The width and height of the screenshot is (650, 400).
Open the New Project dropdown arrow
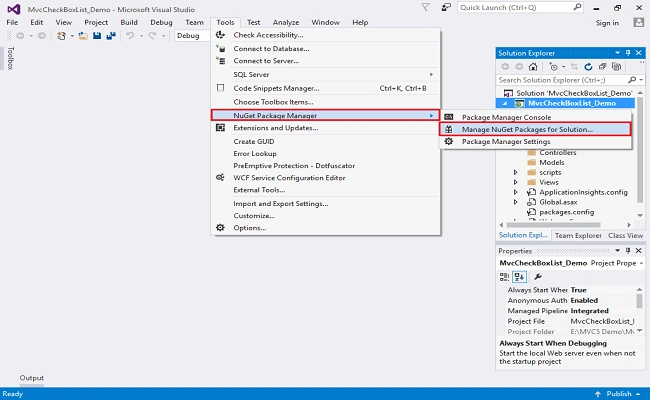click(72, 36)
